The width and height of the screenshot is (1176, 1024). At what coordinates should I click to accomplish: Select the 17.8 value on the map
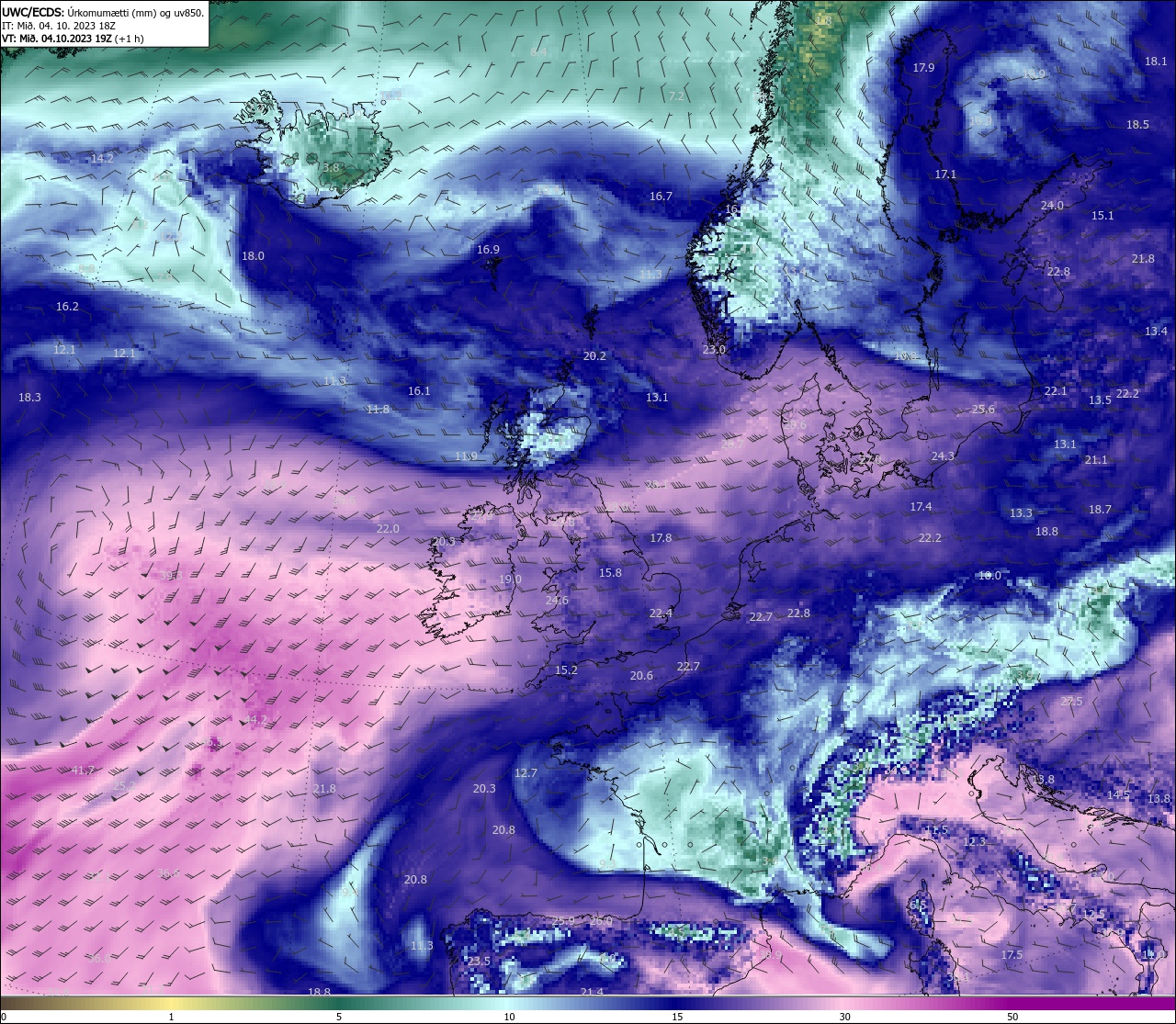coord(661,538)
